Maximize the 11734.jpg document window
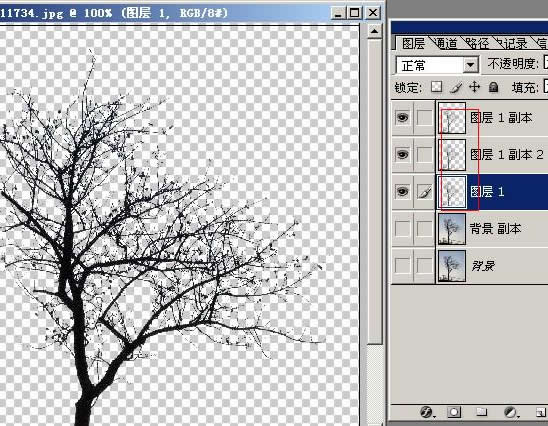 pyautogui.click(x=354, y=13)
